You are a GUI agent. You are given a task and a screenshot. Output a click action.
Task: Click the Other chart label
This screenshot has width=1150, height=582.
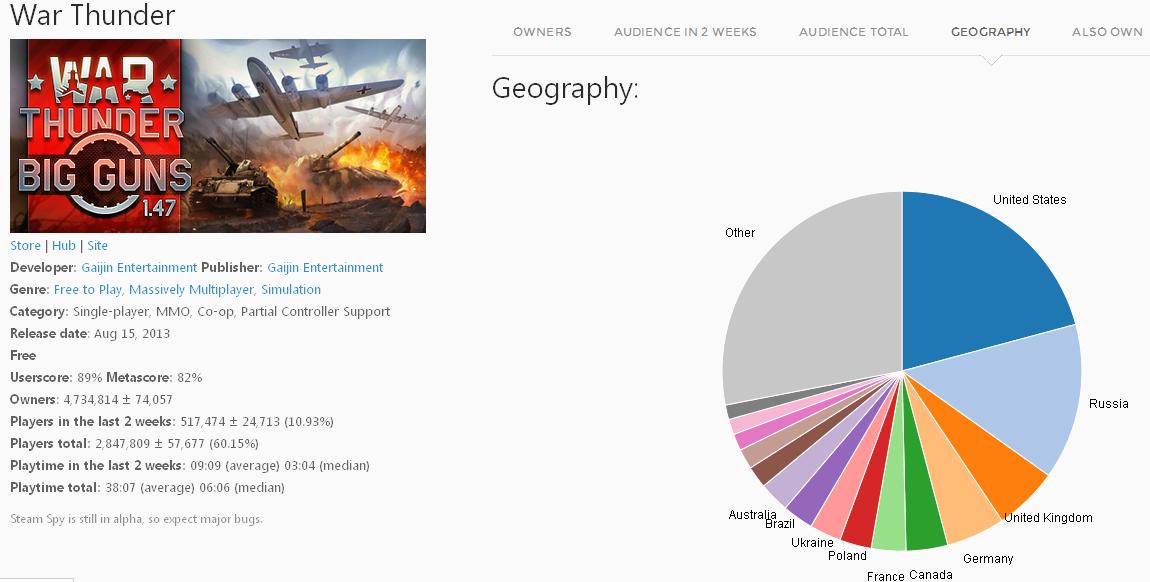(739, 232)
